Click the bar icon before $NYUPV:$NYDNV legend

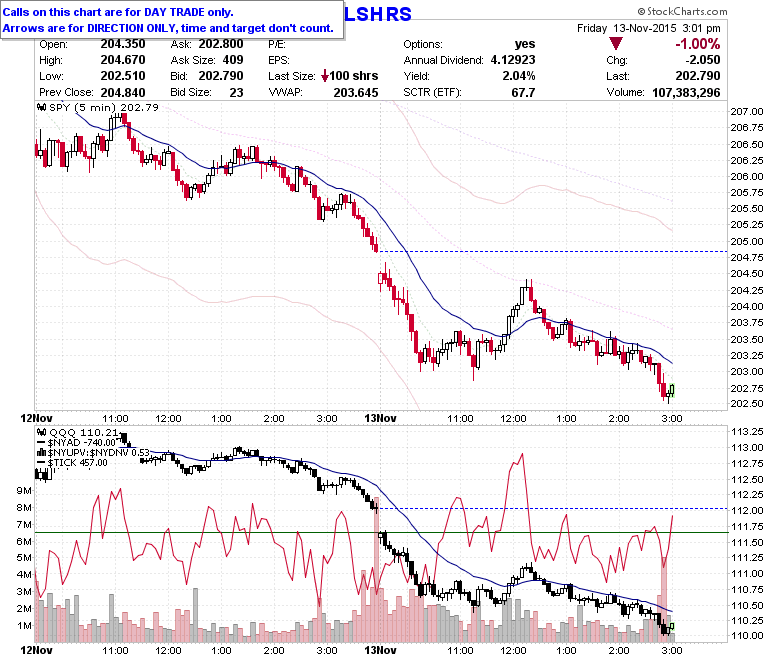(42, 453)
